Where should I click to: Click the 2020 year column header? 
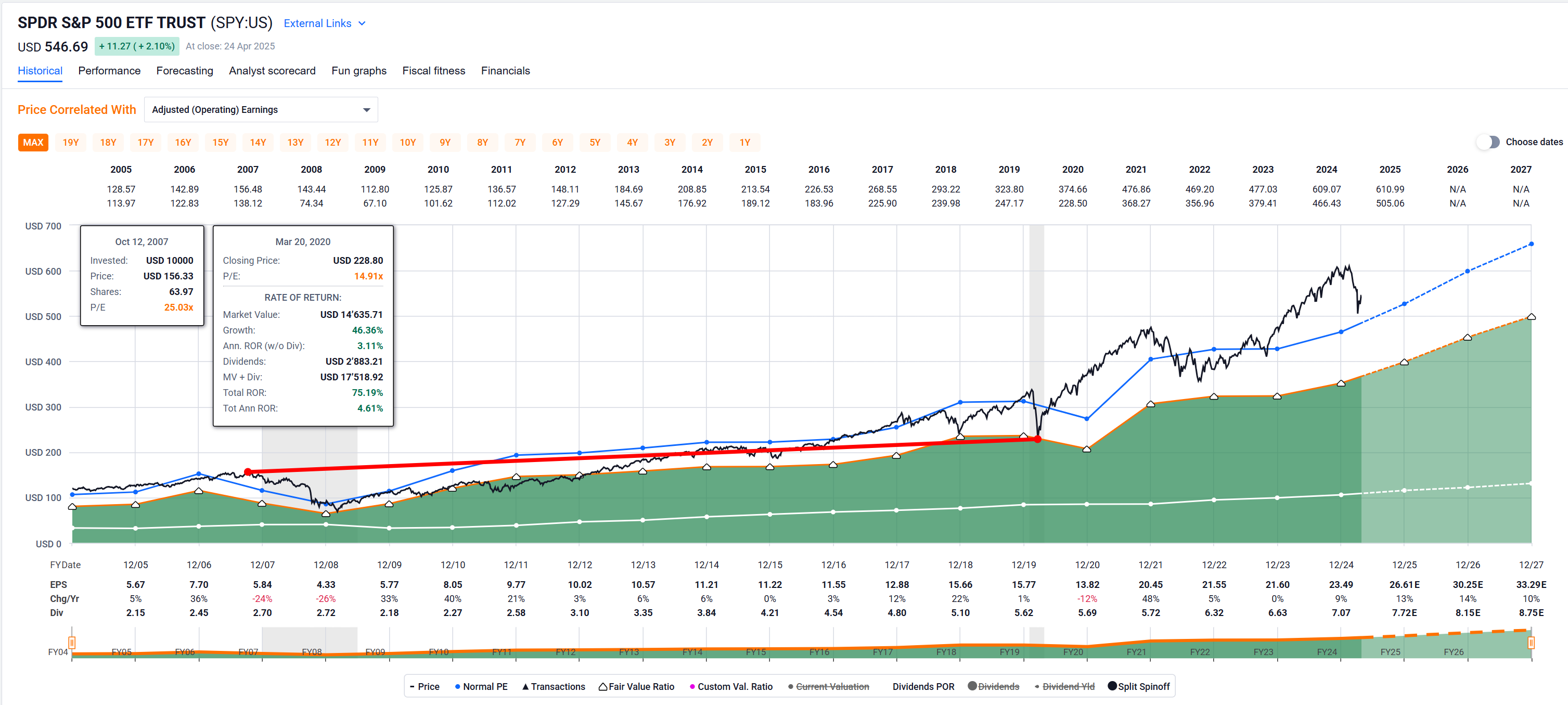(1073, 169)
